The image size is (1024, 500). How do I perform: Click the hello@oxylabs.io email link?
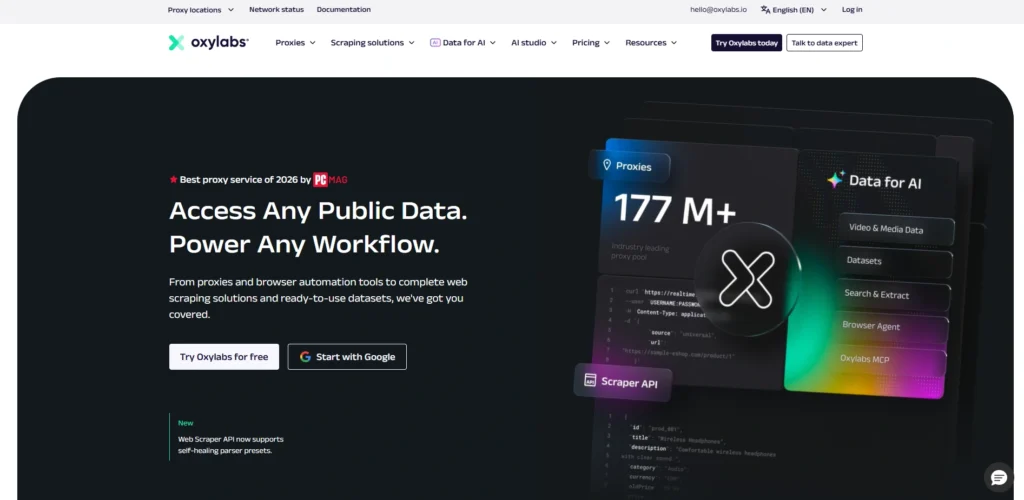click(718, 10)
